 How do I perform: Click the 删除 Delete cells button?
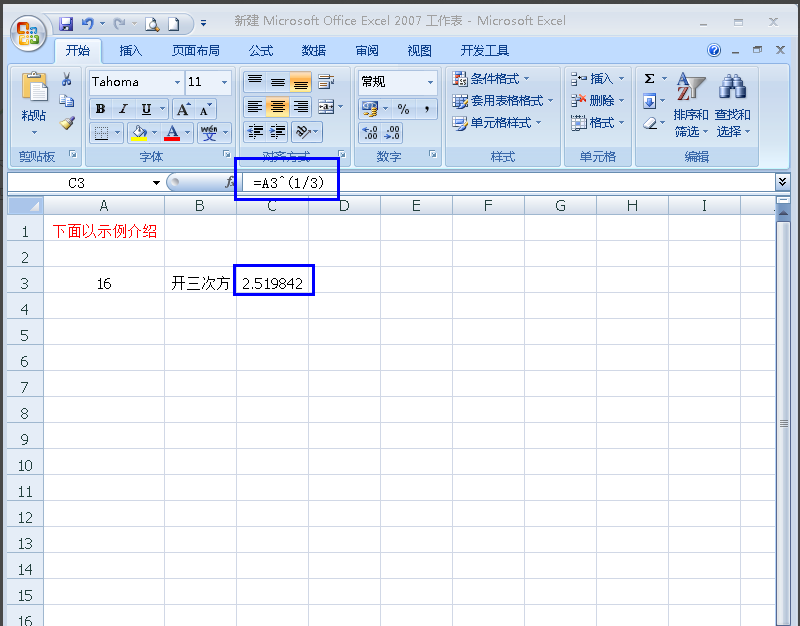coord(597,101)
